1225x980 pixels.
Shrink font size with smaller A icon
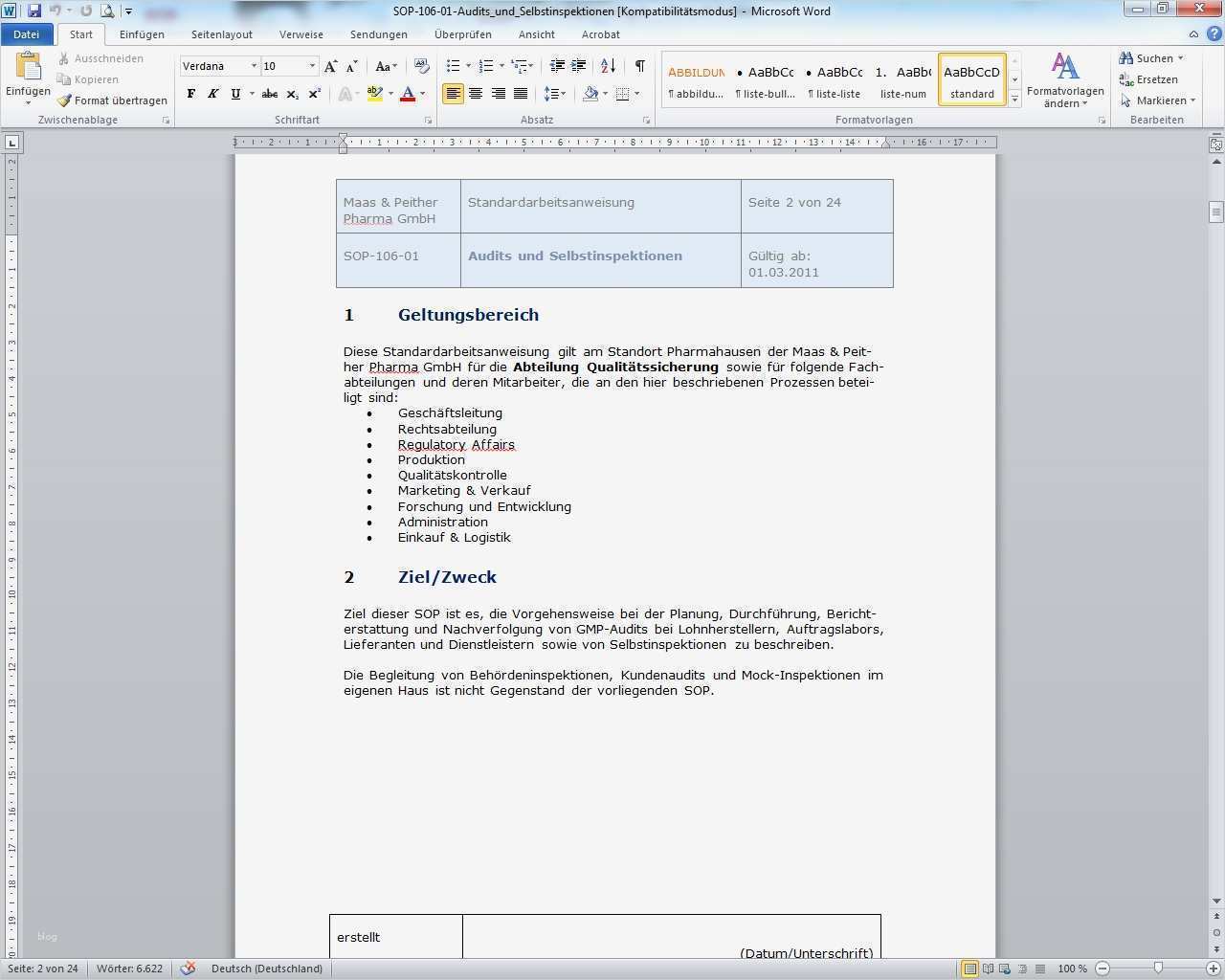click(x=351, y=66)
